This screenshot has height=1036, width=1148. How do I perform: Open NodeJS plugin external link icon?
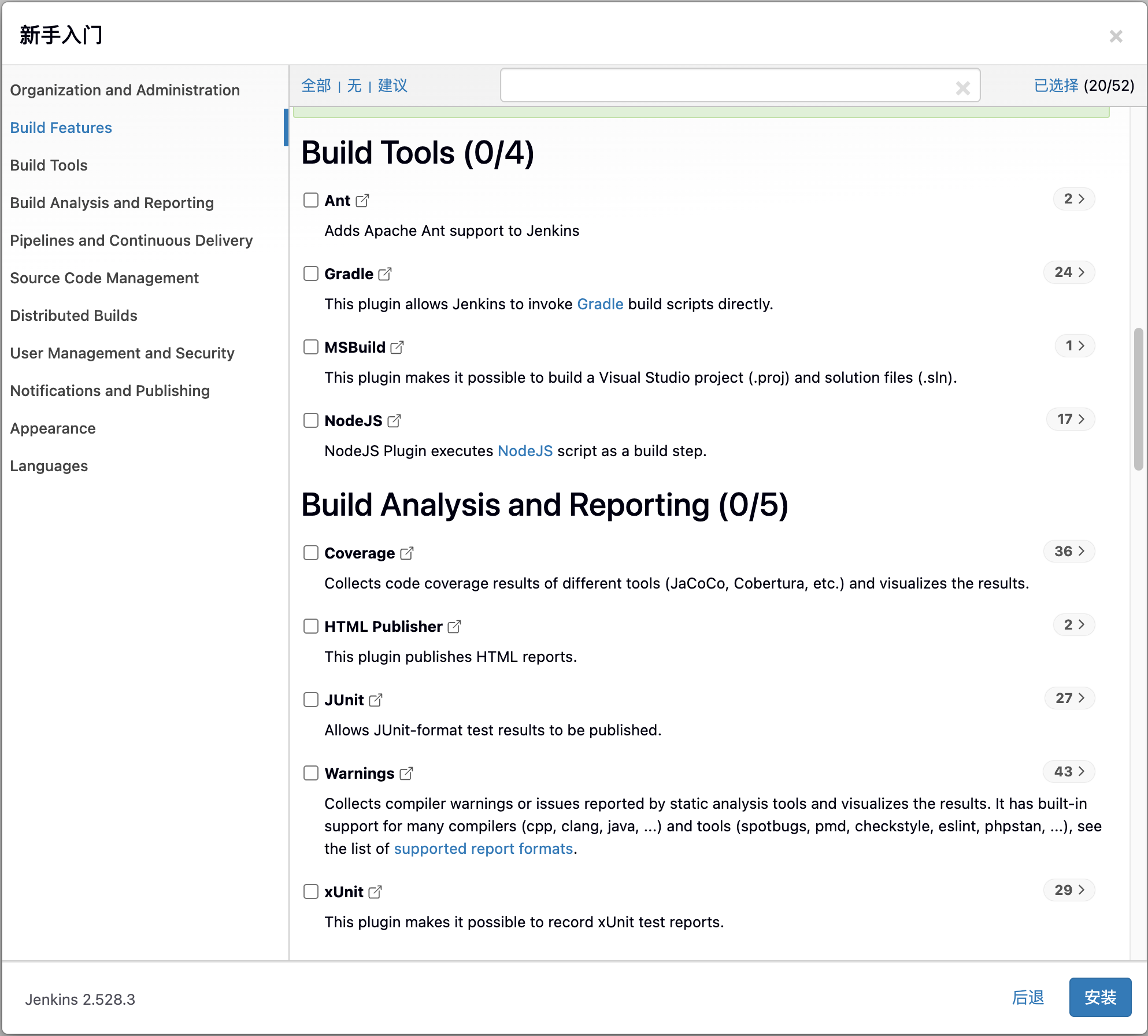point(394,421)
